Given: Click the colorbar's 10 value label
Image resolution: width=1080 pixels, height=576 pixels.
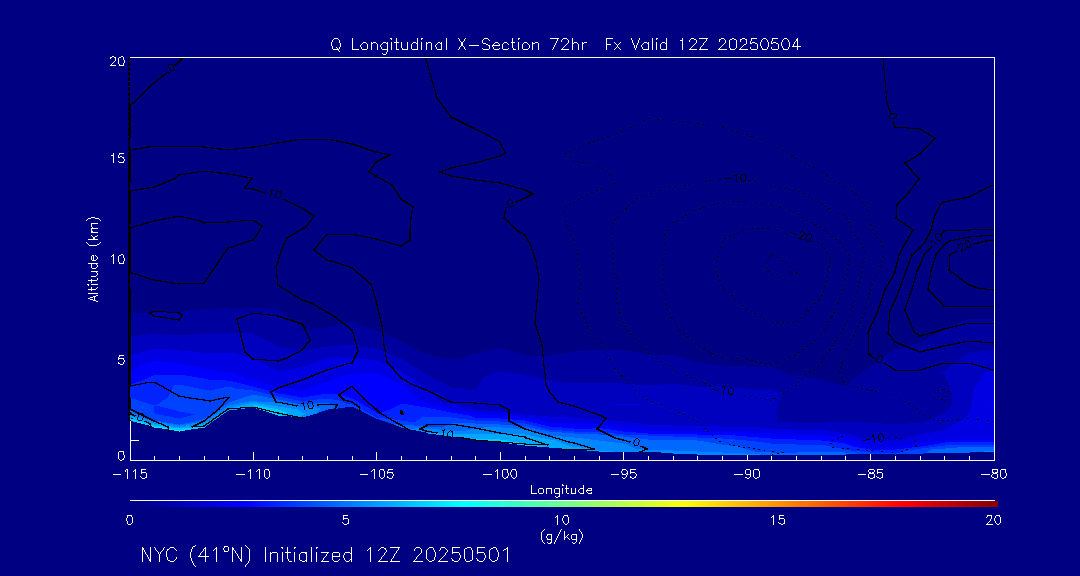Looking at the screenshot, I should coord(562,521).
